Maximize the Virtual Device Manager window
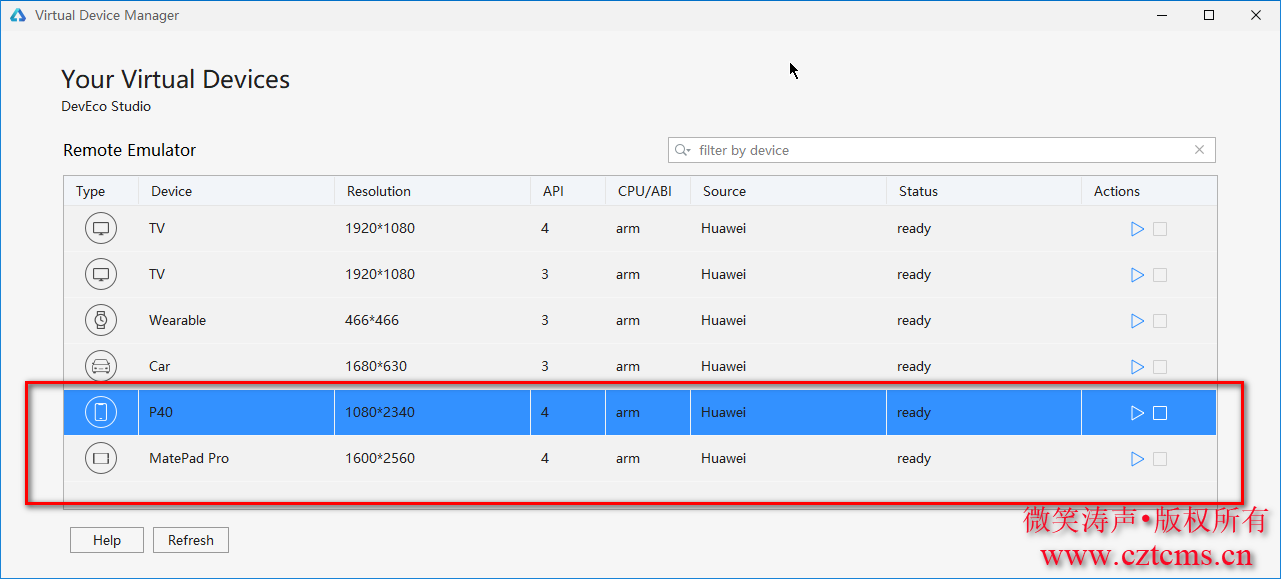This screenshot has width=1281, height=579. 1209,15
